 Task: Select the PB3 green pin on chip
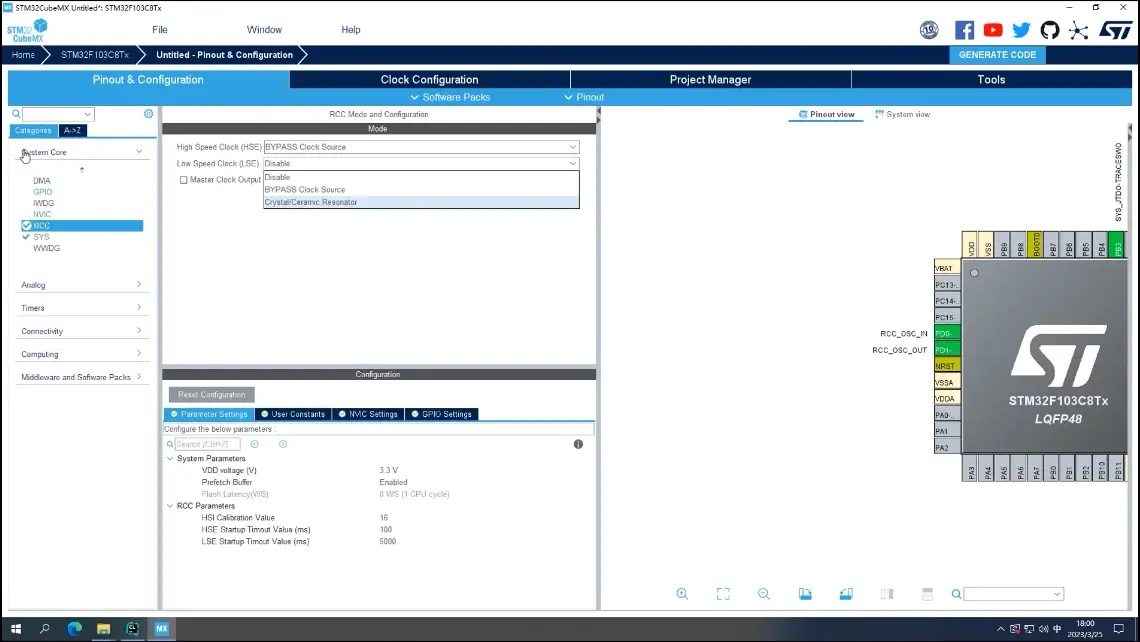(1118, 246)
